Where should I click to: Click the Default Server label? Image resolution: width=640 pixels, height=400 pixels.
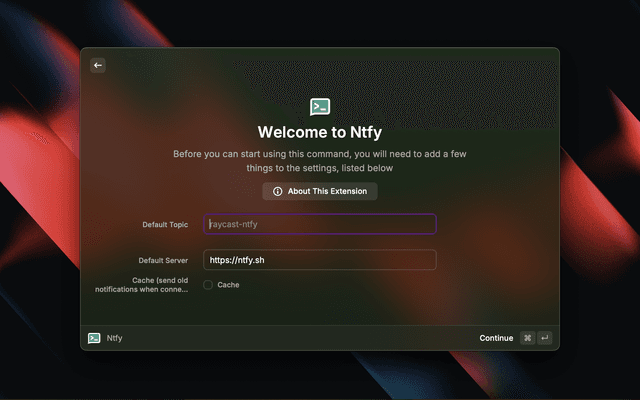click(163, 260)
